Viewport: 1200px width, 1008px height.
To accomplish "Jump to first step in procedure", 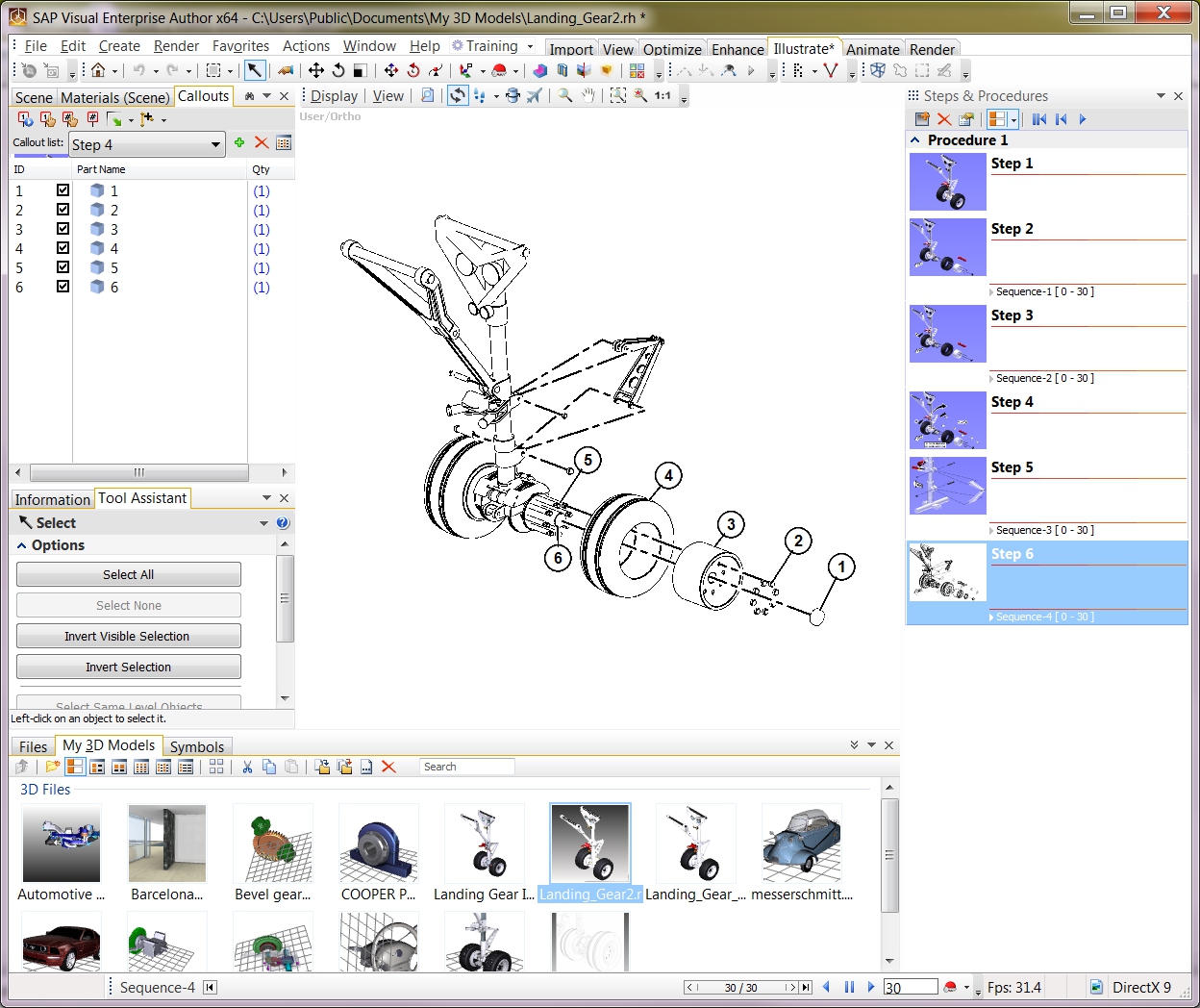I will point(1039,119).
